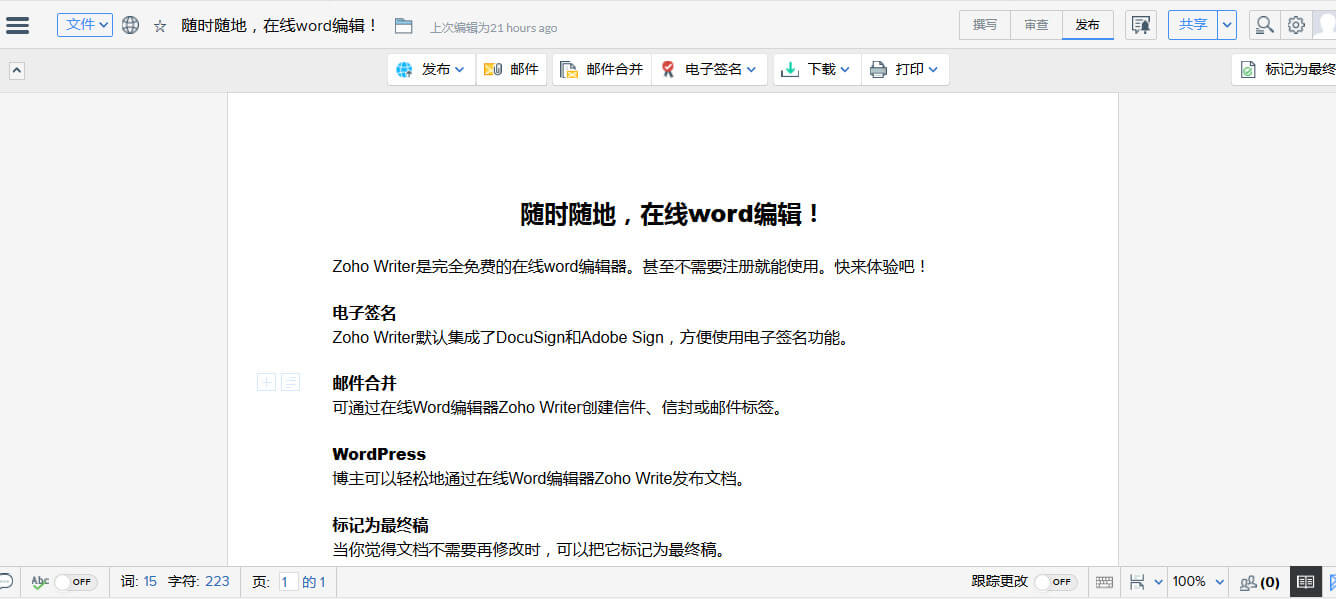
Task: Open the notifications comment icon
Action: pos(1140,25)
